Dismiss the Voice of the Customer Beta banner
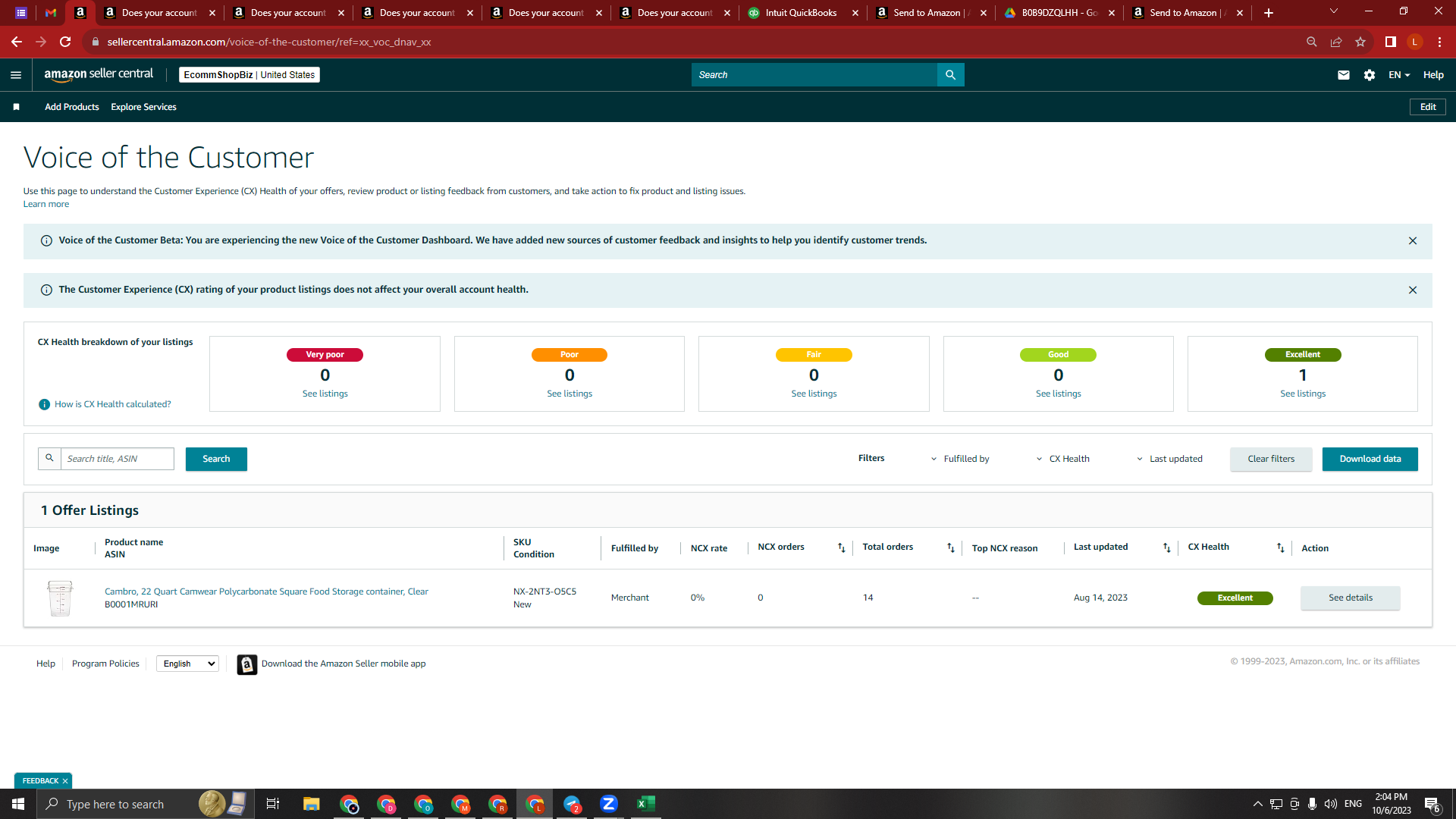 (1413, 240)
